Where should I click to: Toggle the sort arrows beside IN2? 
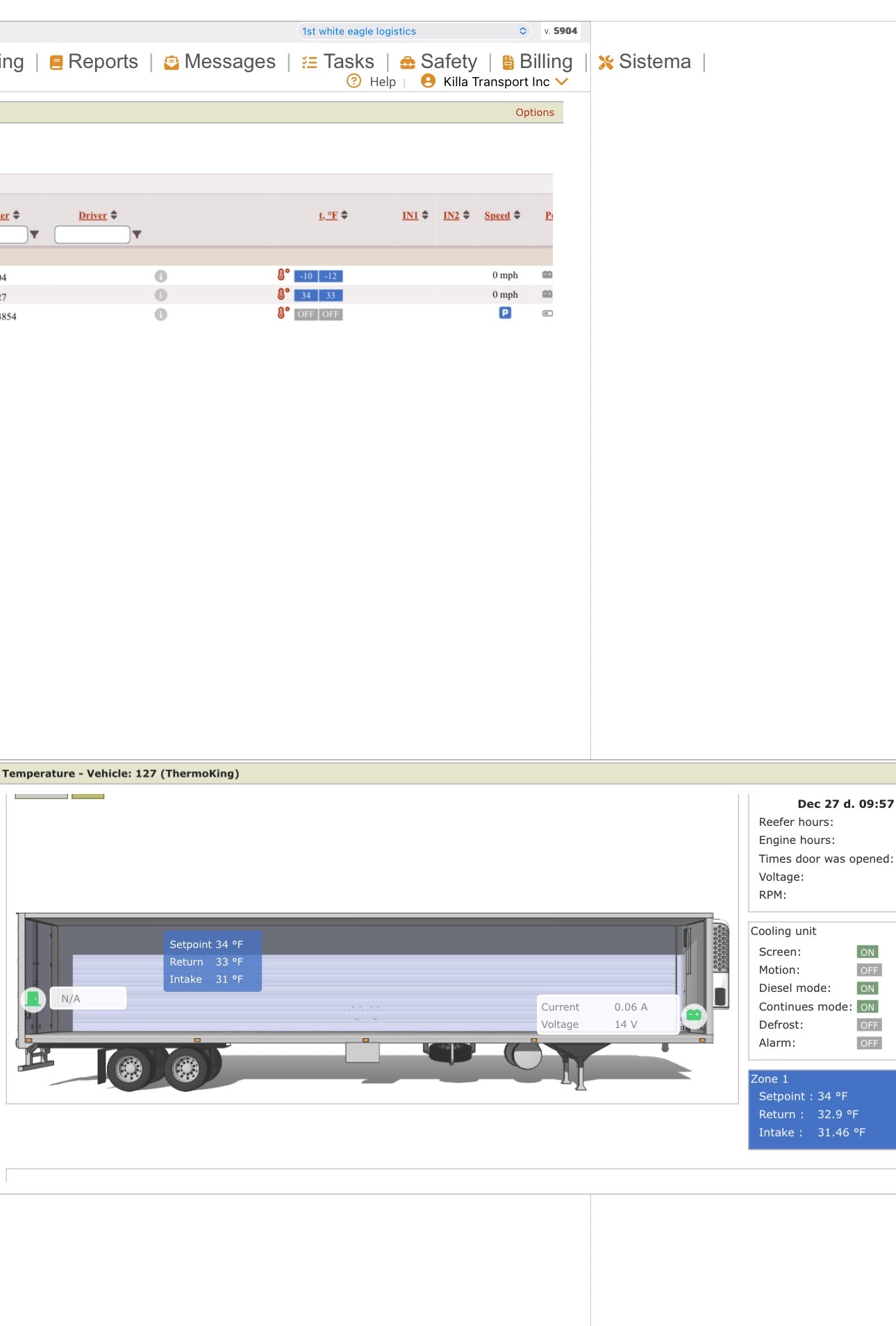(466, 215)
